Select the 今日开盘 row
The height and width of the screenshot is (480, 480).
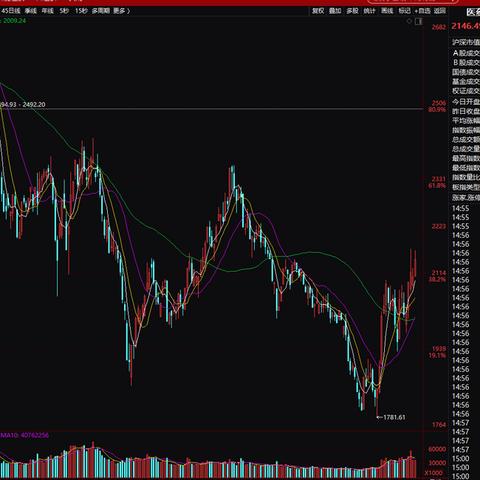(x=466, y=102)
